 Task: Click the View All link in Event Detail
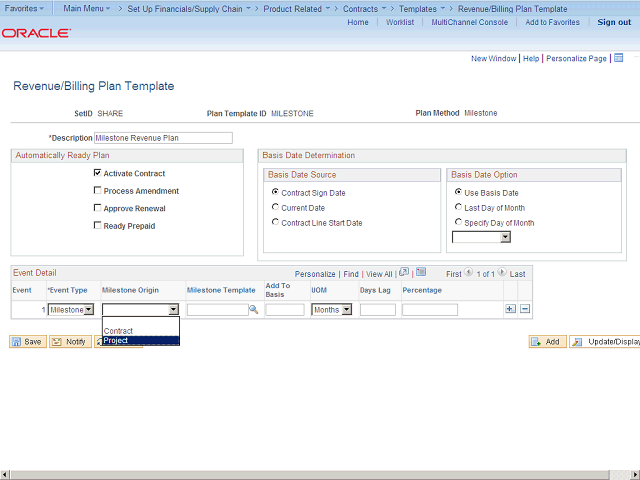379,274
